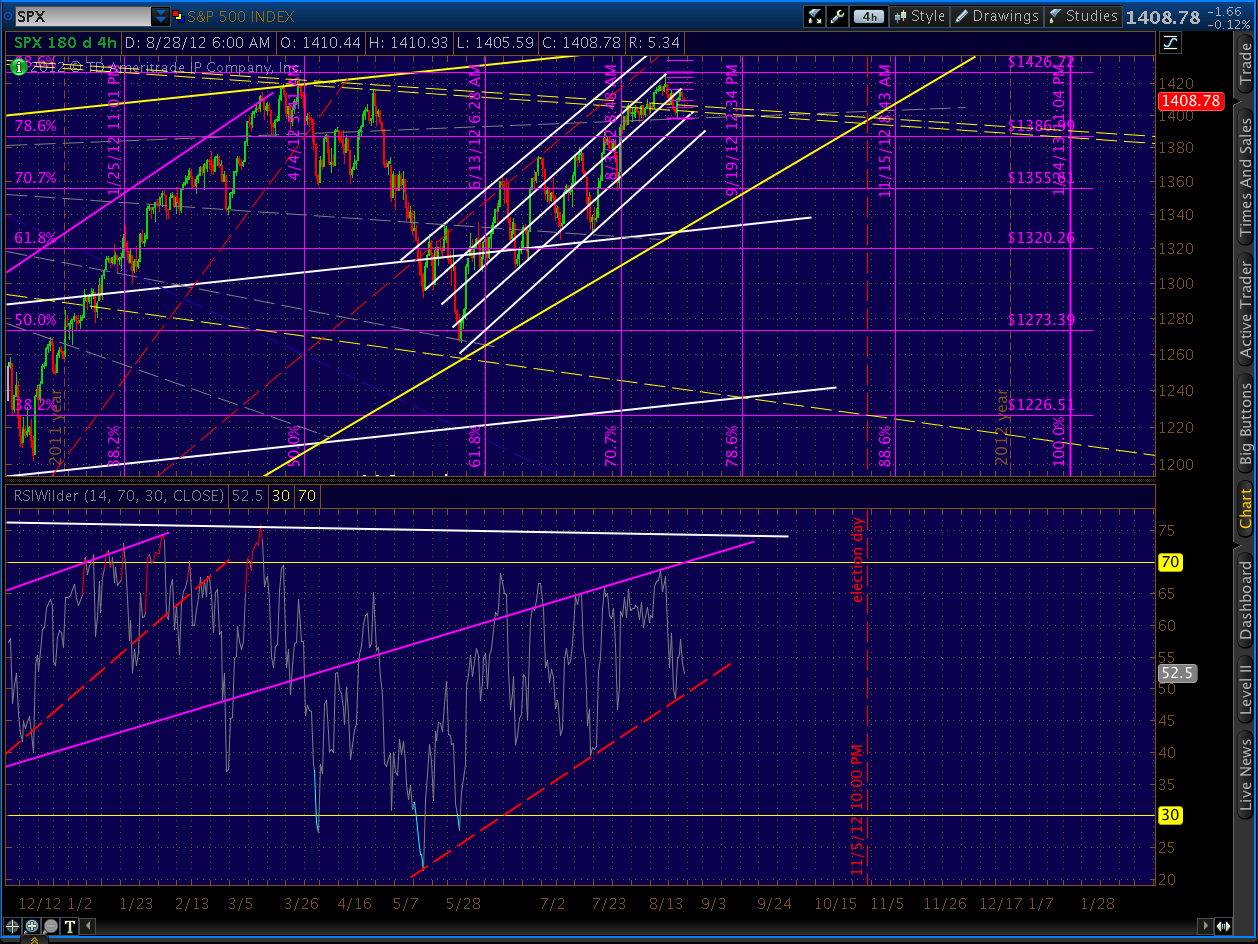Click the SPX symbol input field
This screenshot has width=1258, height=944.
pos(81,17)
